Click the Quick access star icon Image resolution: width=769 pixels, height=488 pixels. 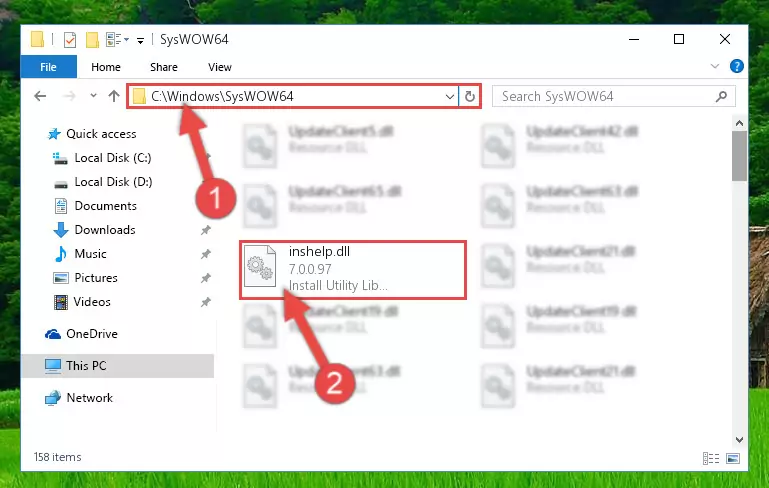click(x=53, y=134)
